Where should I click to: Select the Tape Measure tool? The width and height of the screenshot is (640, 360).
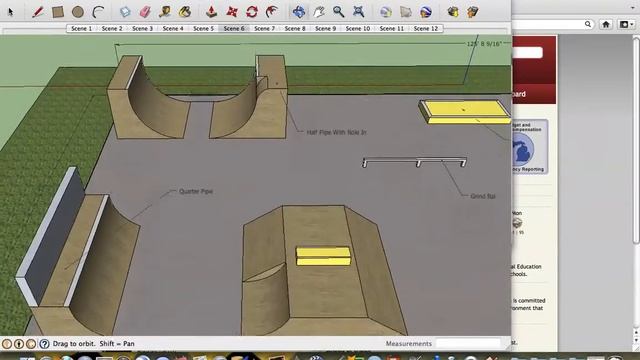[165, 12]
